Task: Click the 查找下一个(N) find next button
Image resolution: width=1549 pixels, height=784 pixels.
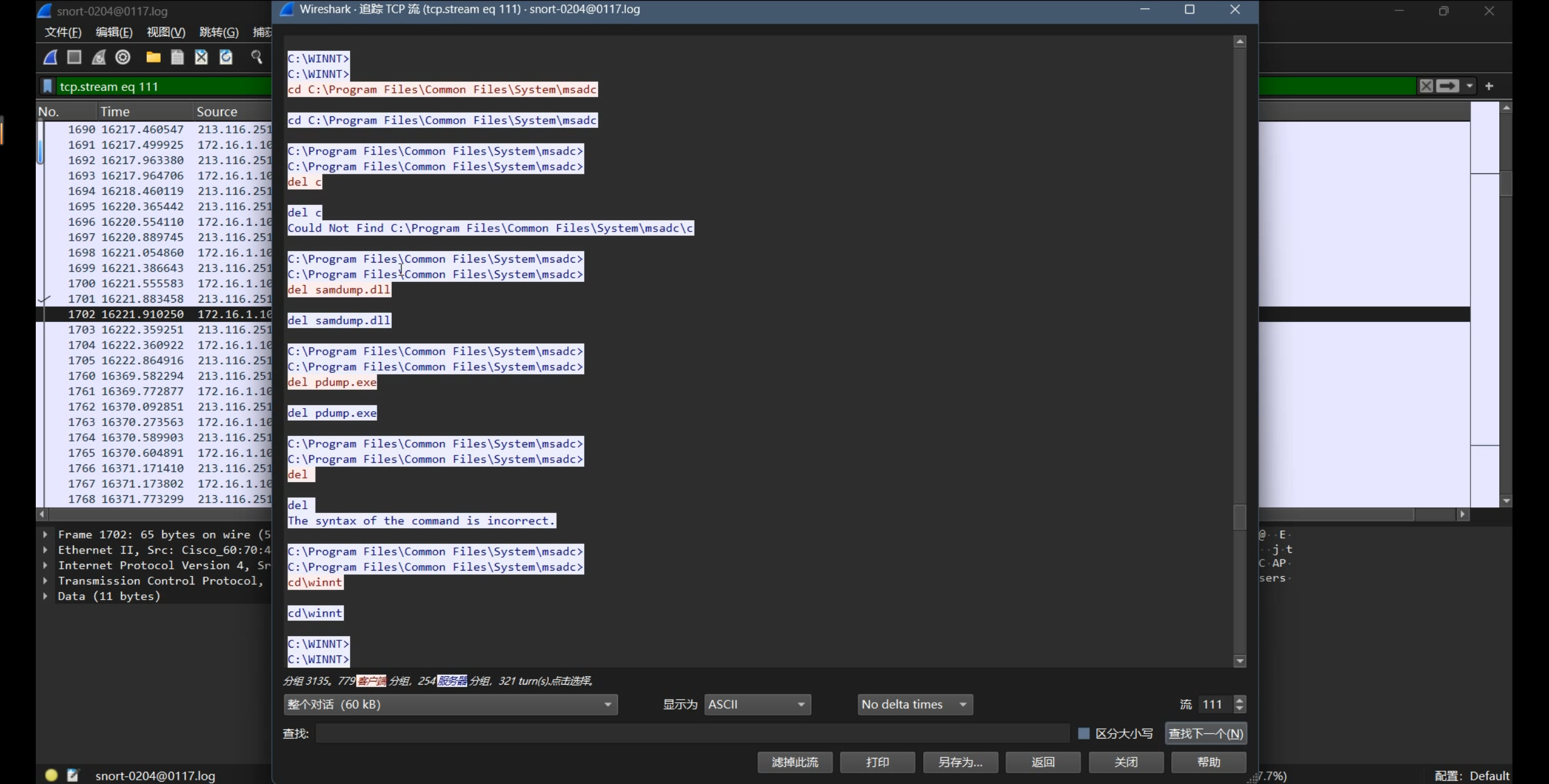Action: [1206, 734]
